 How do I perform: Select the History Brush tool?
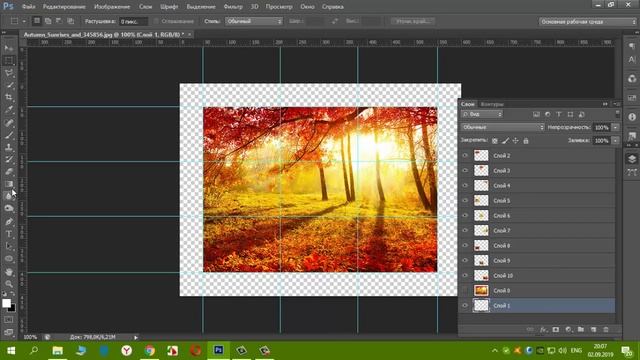9,159
